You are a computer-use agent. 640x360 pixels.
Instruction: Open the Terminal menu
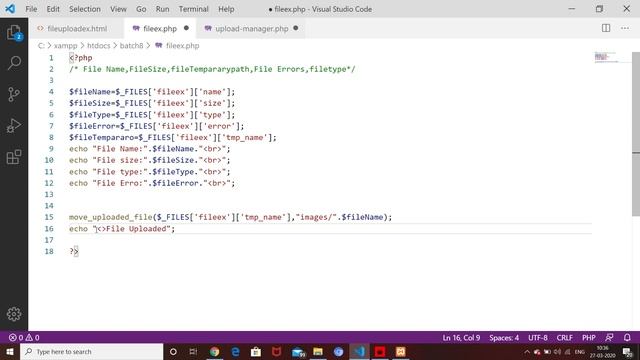click(193, 9)
